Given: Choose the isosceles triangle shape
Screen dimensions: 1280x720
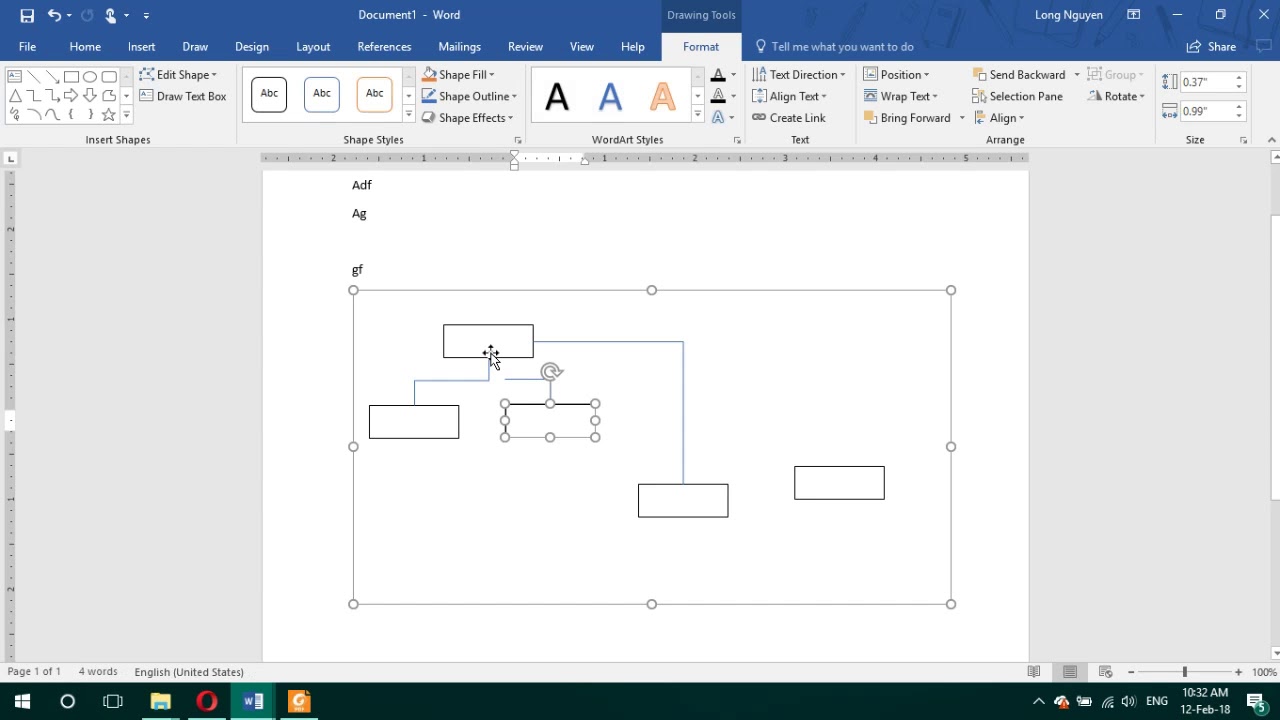Looking at the screenshot, I should pyautogui.click(x=15, y=96).
